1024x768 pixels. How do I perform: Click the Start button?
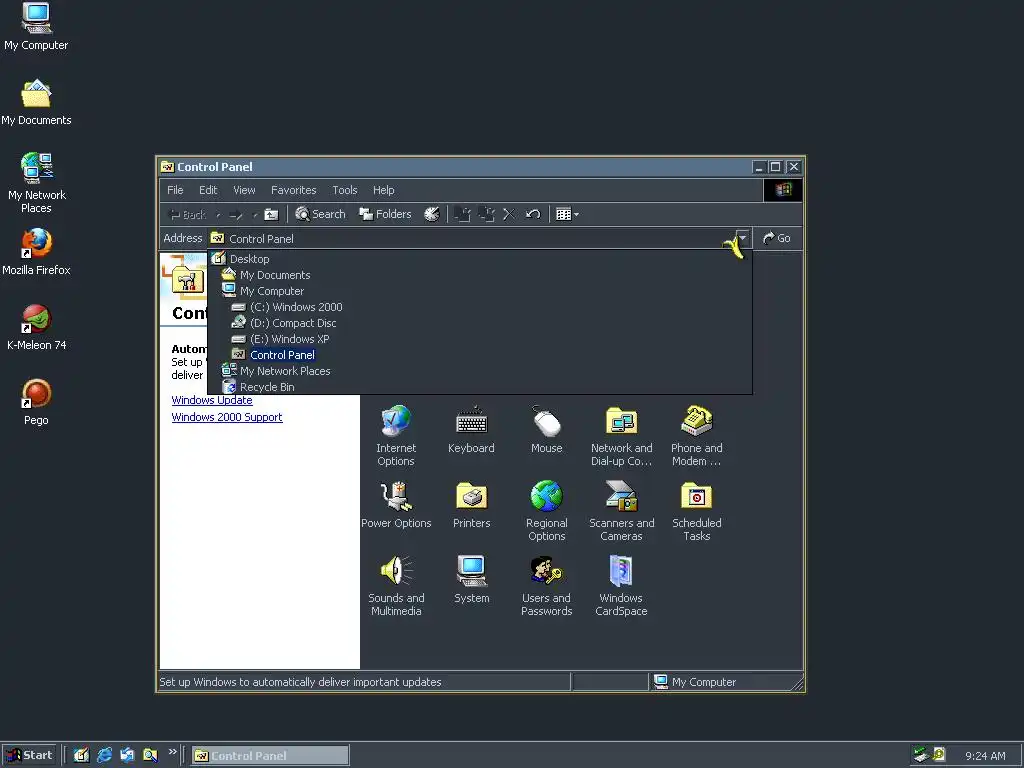pos(29,756)
